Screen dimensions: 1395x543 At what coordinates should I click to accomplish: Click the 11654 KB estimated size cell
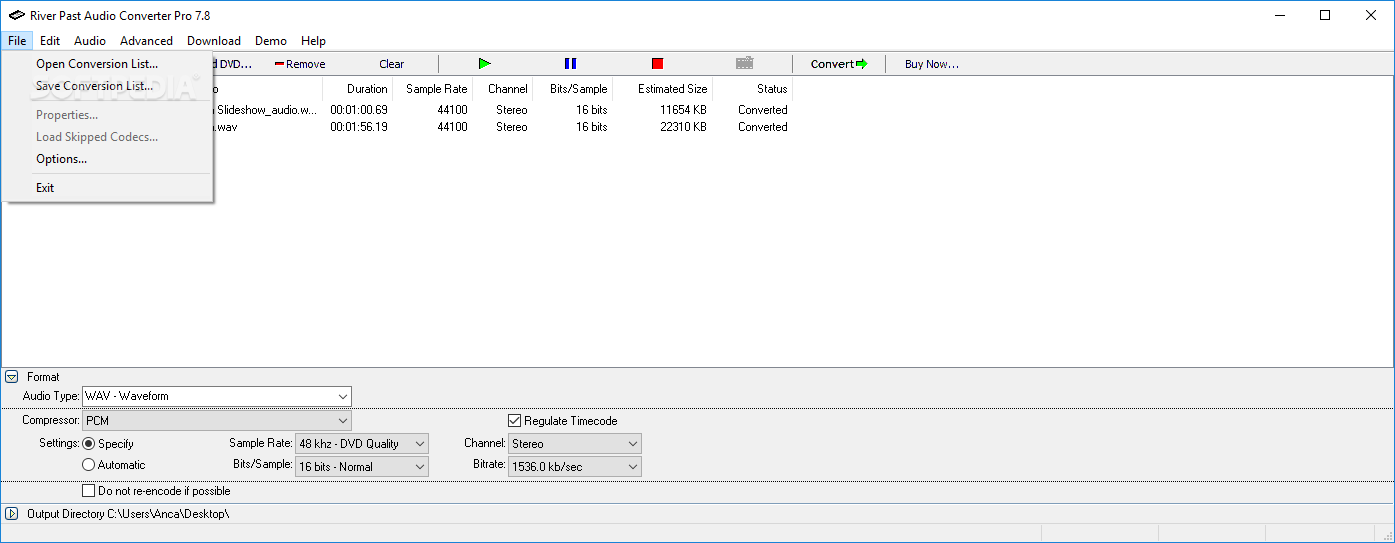tap(683, 110)
